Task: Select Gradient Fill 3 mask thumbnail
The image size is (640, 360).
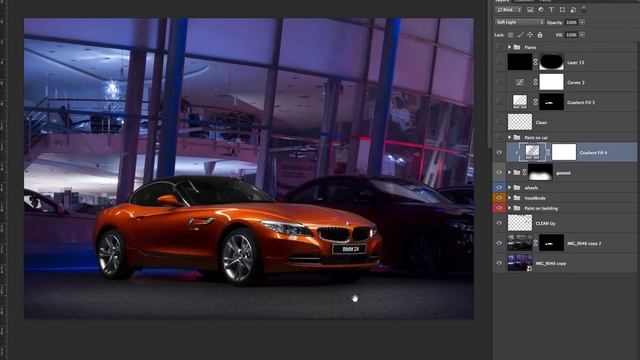Action: pyautogui.click(x=551, y=102)
